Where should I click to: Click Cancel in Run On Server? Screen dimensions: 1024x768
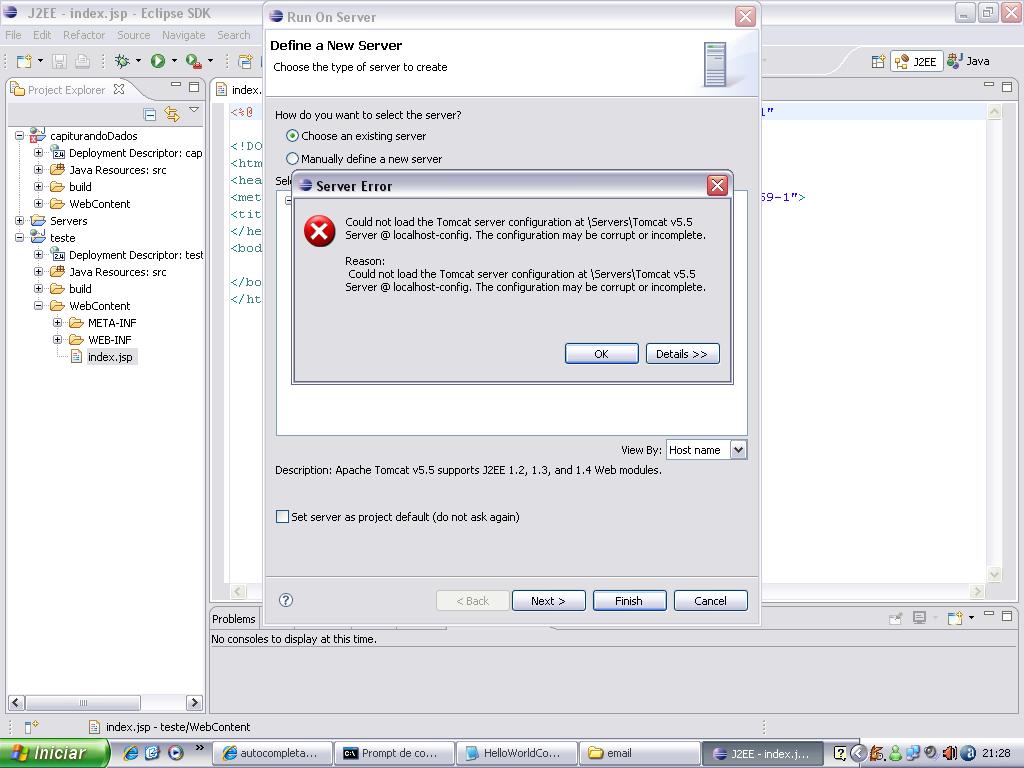[x=711, y=601]
